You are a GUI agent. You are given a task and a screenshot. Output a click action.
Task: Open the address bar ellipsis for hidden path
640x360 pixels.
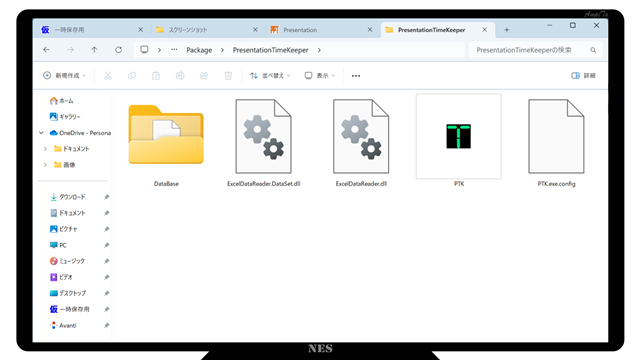174,50
